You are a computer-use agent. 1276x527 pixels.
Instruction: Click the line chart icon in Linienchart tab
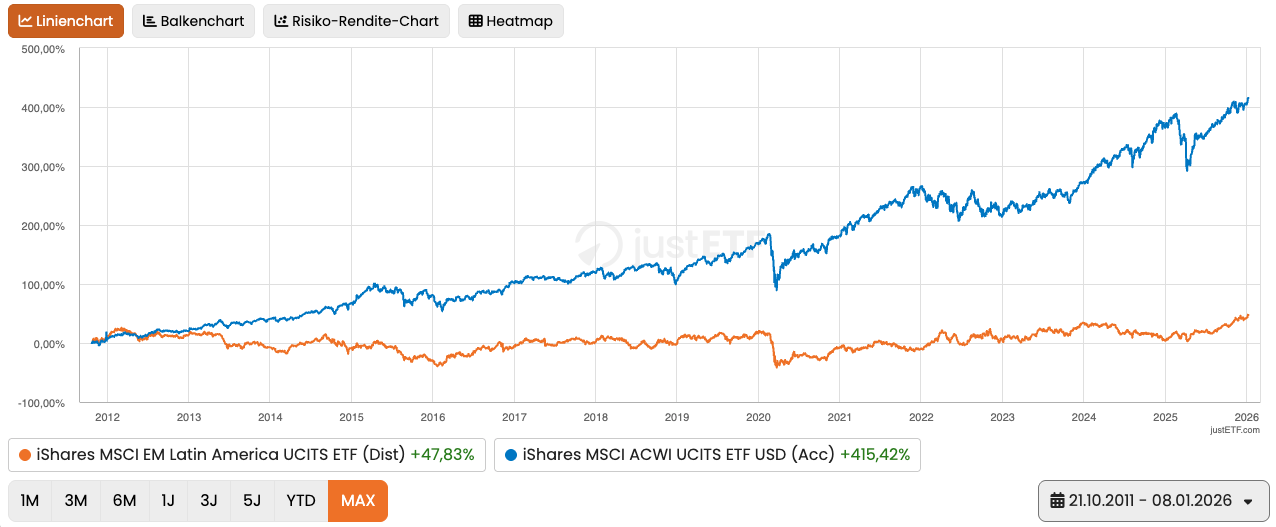(25, 21)
